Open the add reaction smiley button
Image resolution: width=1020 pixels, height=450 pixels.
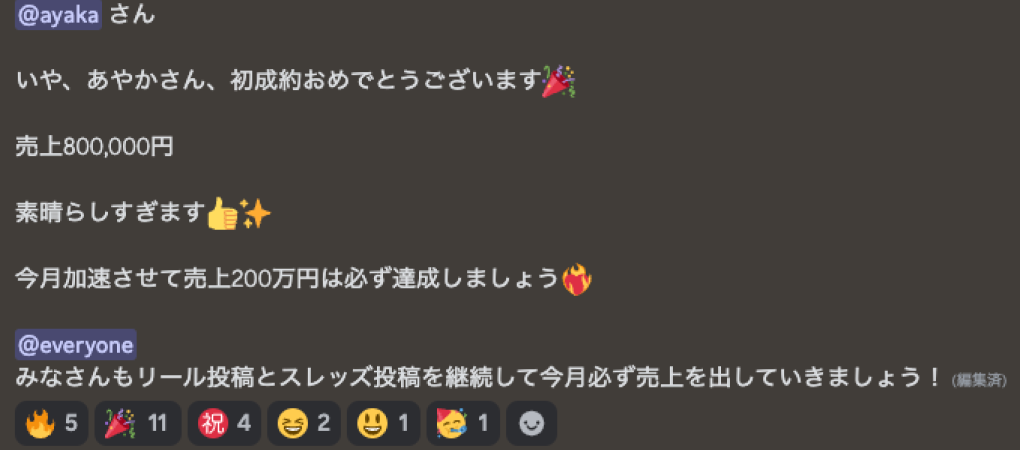[531, 423]
